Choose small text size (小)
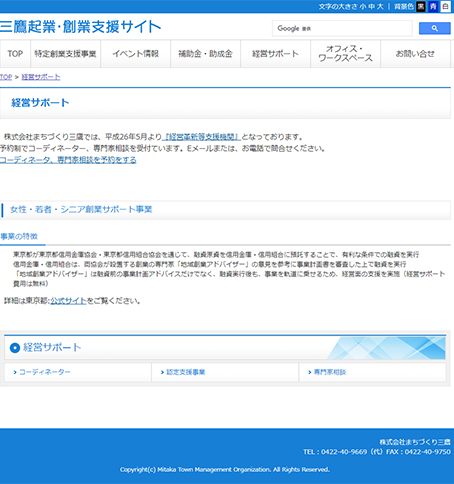Screen dimensions: 454x484 pos(363,7)
